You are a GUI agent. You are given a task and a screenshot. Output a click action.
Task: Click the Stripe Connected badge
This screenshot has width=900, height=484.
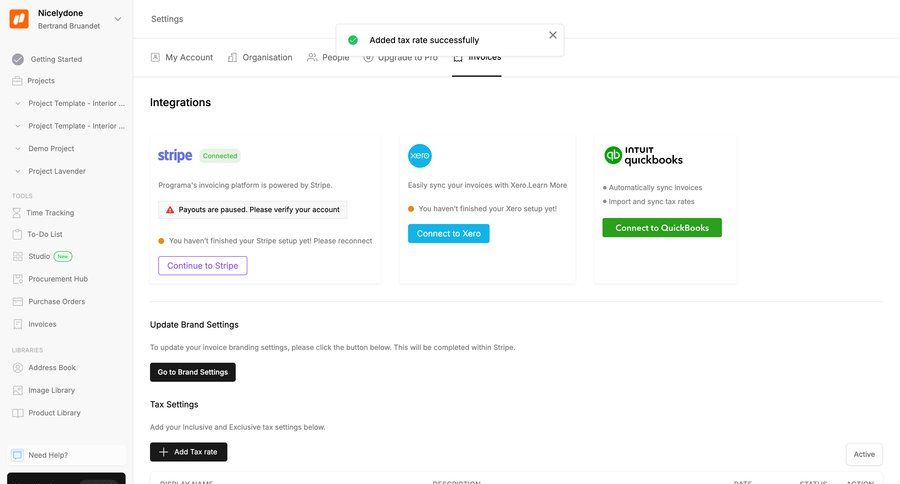[220, 156]
